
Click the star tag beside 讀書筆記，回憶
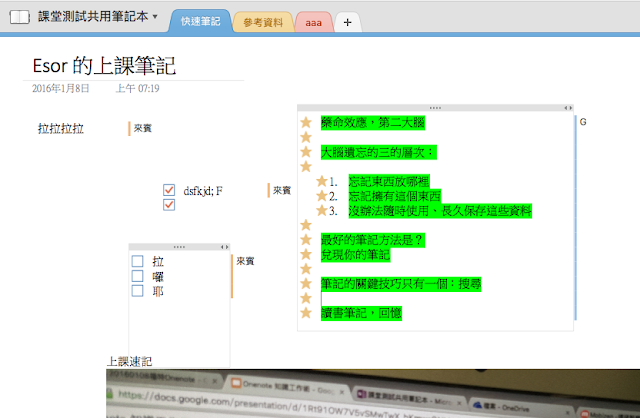tap(306, 313)
